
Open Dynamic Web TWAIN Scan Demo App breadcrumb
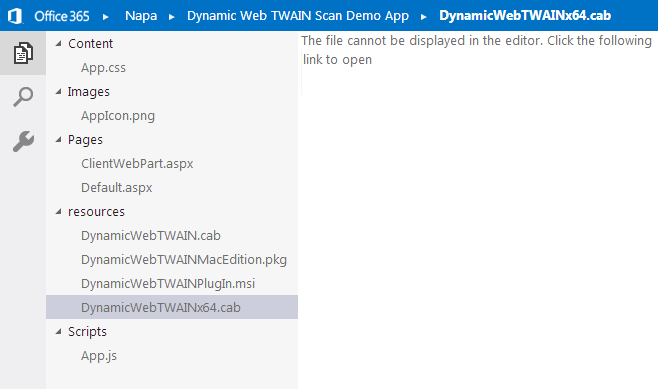pyautogui.click(x=298, y=16)
